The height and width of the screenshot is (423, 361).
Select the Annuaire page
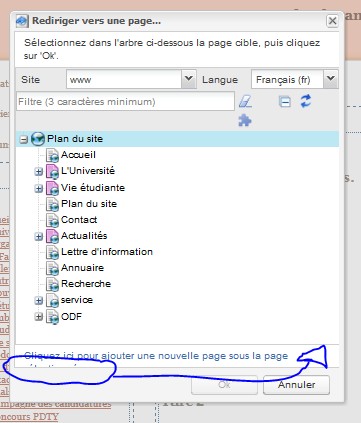point(82,268)
